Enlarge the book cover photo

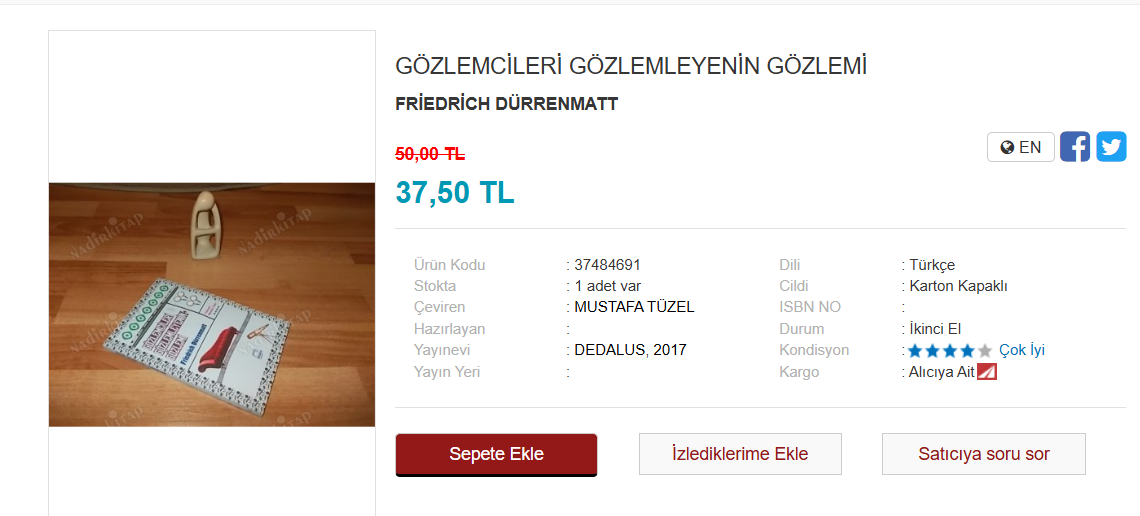coord(212,305)
